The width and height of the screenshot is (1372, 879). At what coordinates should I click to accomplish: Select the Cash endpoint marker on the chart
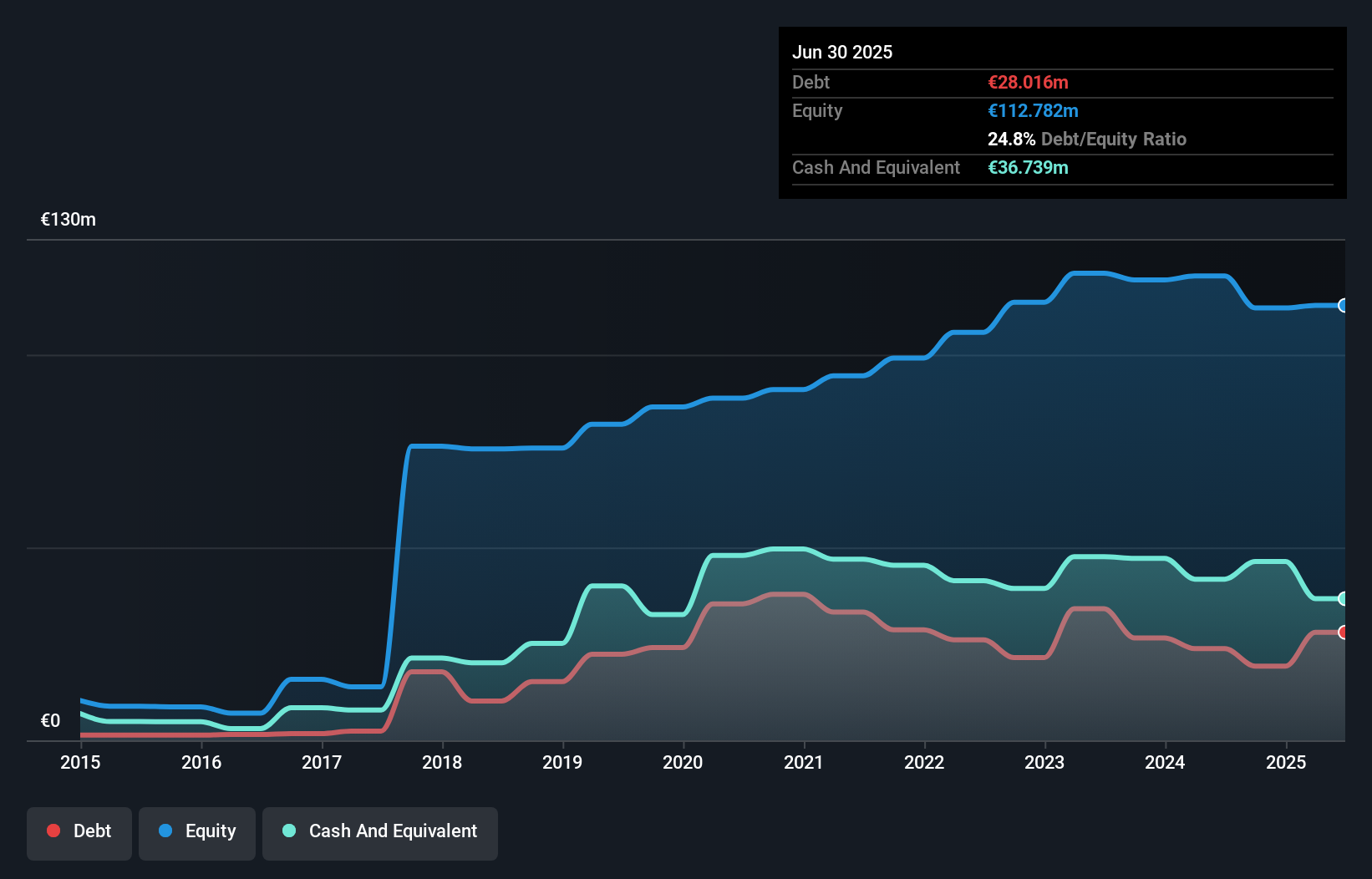click(x=1342, y=599)
